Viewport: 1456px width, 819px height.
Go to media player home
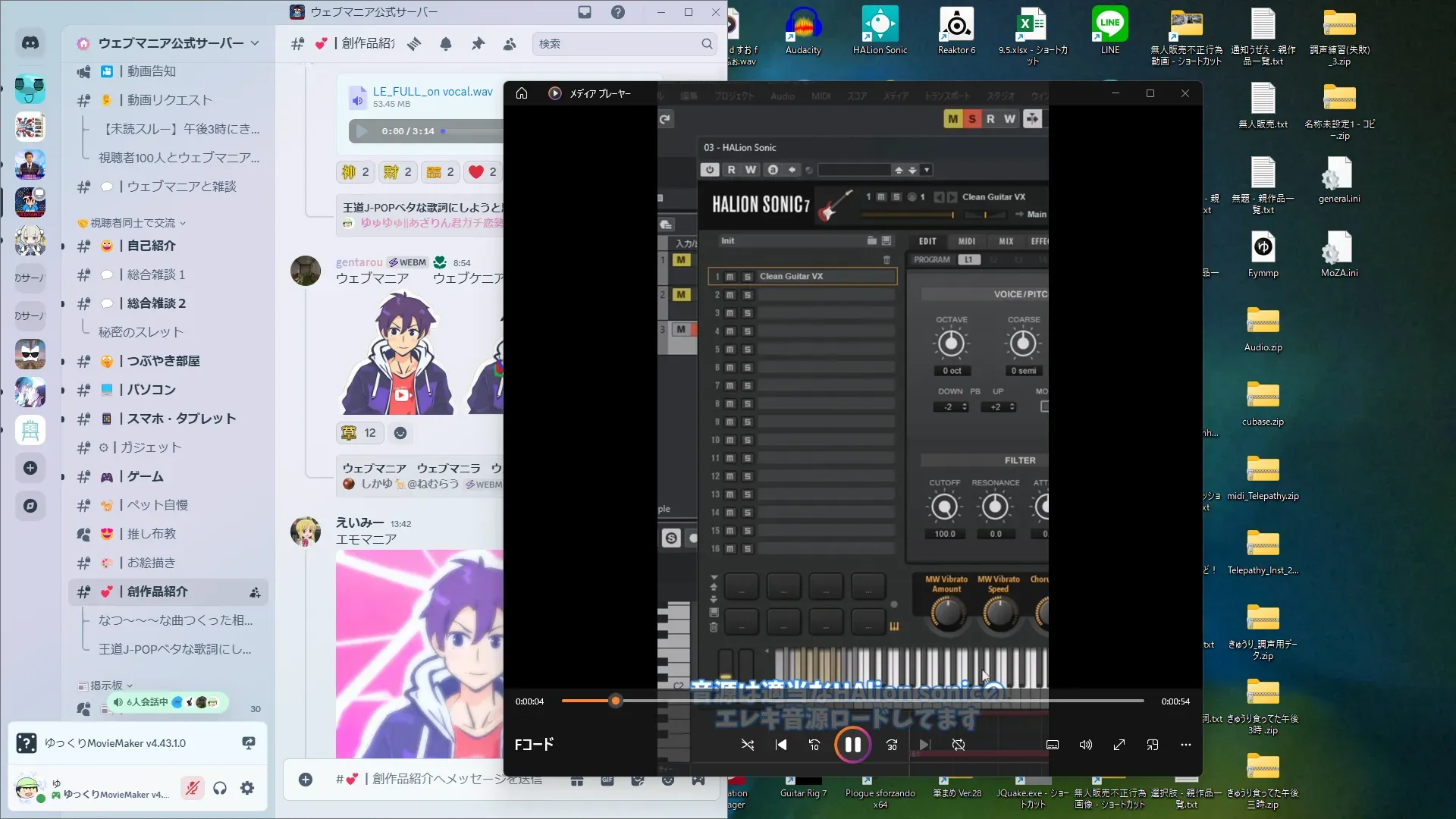point(522,93)
